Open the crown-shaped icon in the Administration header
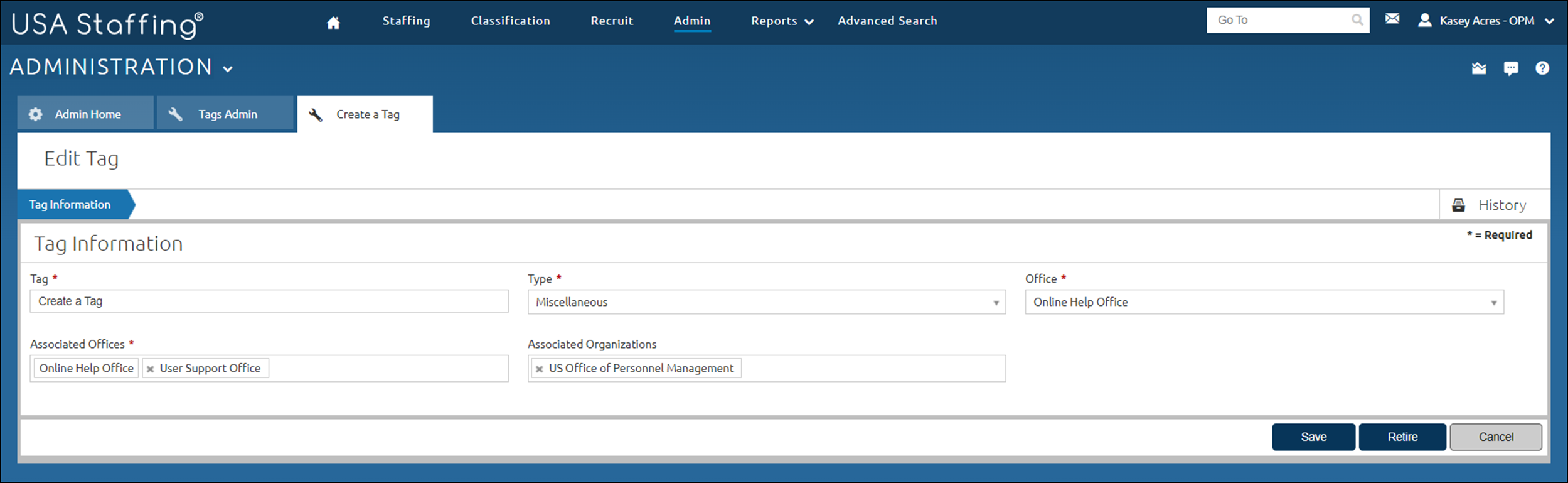This screenshot has width=1568, height=483. (1479, 68)
